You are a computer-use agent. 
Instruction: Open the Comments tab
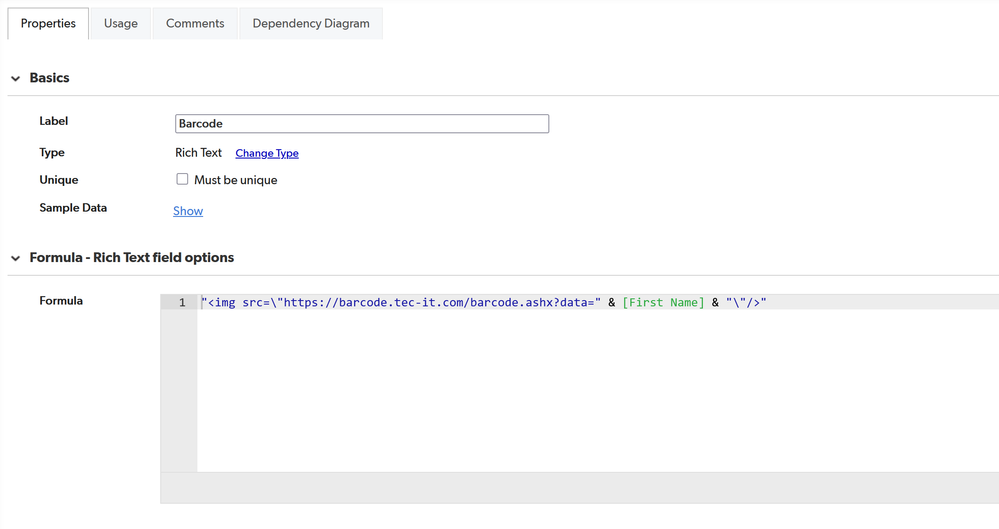tap(195, 24)
